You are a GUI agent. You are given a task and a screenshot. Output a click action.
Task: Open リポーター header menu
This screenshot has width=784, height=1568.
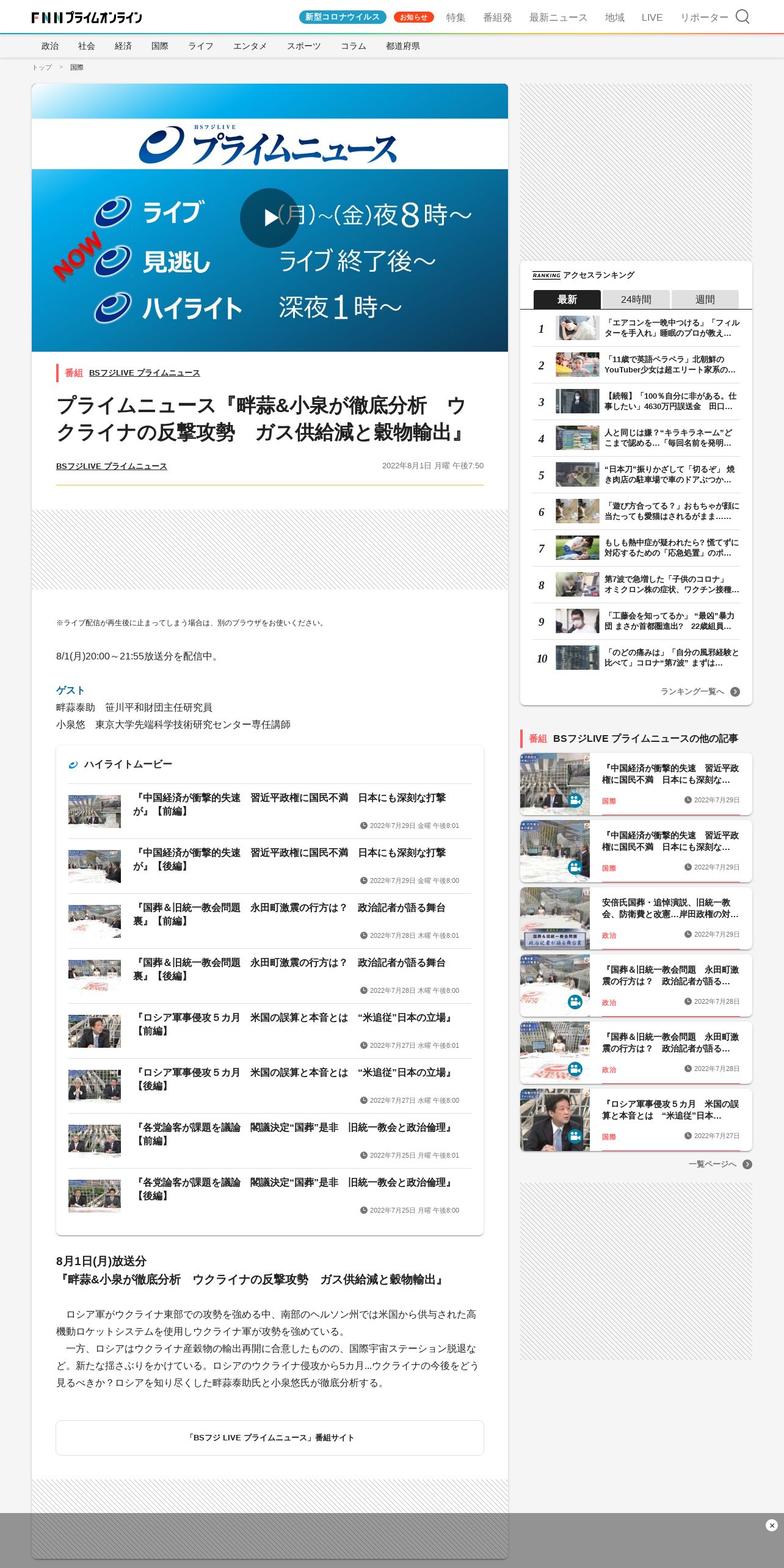pos(705,17)
